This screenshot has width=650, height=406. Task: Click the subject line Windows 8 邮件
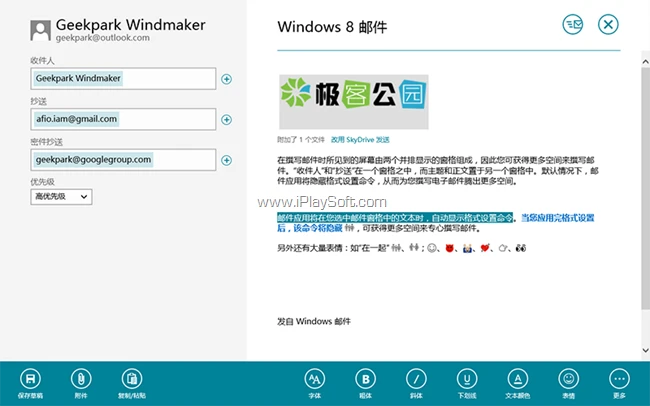[x=332, y=27]
